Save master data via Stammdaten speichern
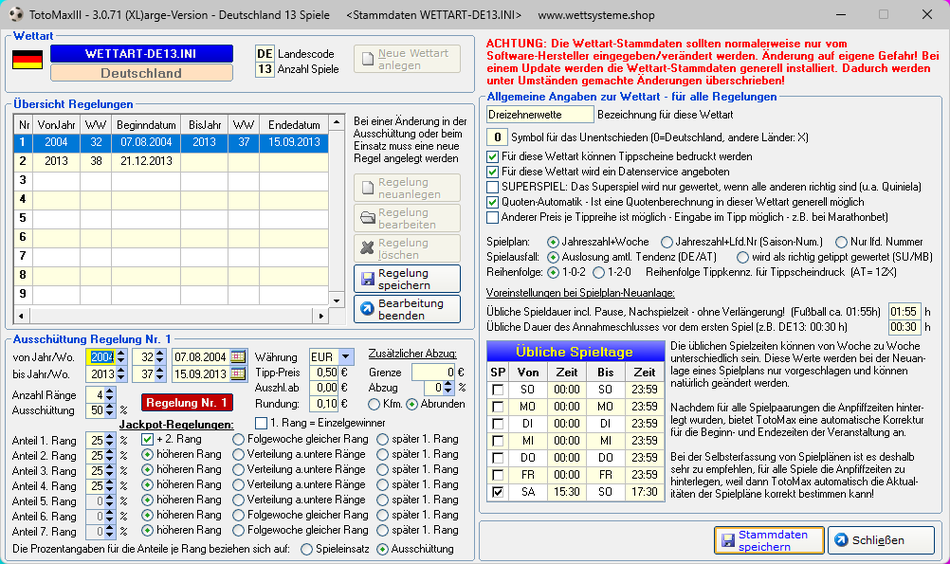This screenshot has width=950, height=564. [x=769, y=540]
